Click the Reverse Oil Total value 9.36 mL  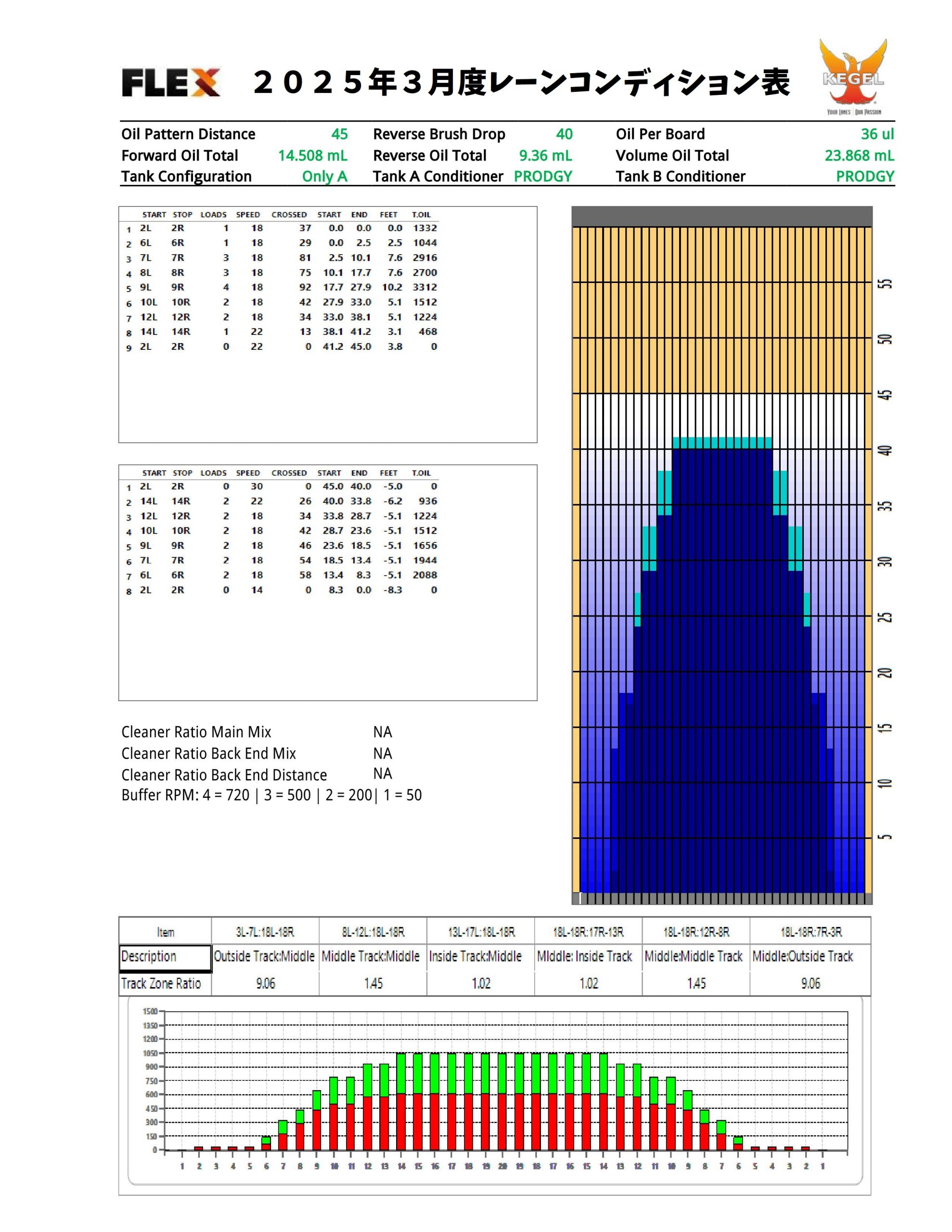545,156
